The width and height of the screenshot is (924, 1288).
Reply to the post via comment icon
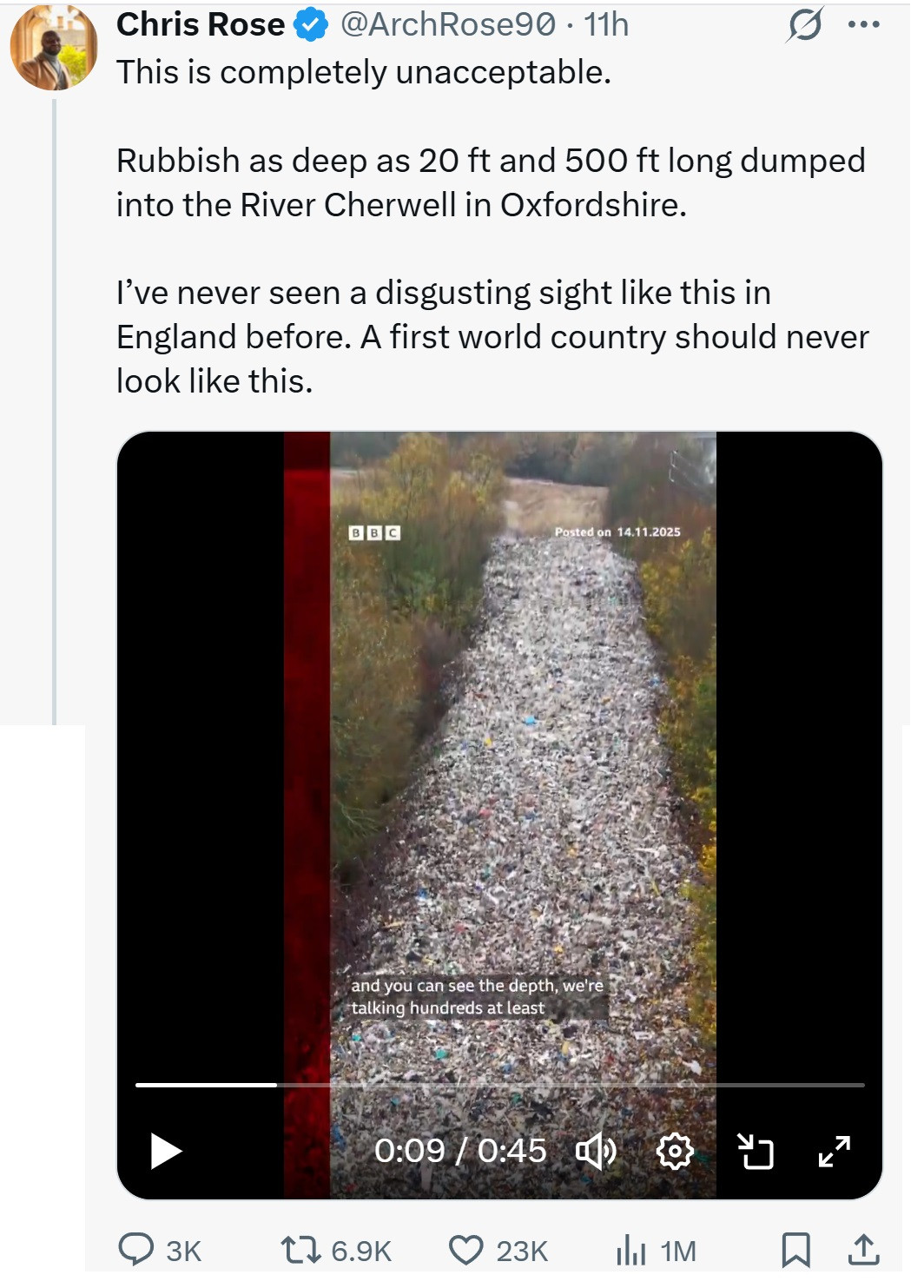pos(136,1250)
